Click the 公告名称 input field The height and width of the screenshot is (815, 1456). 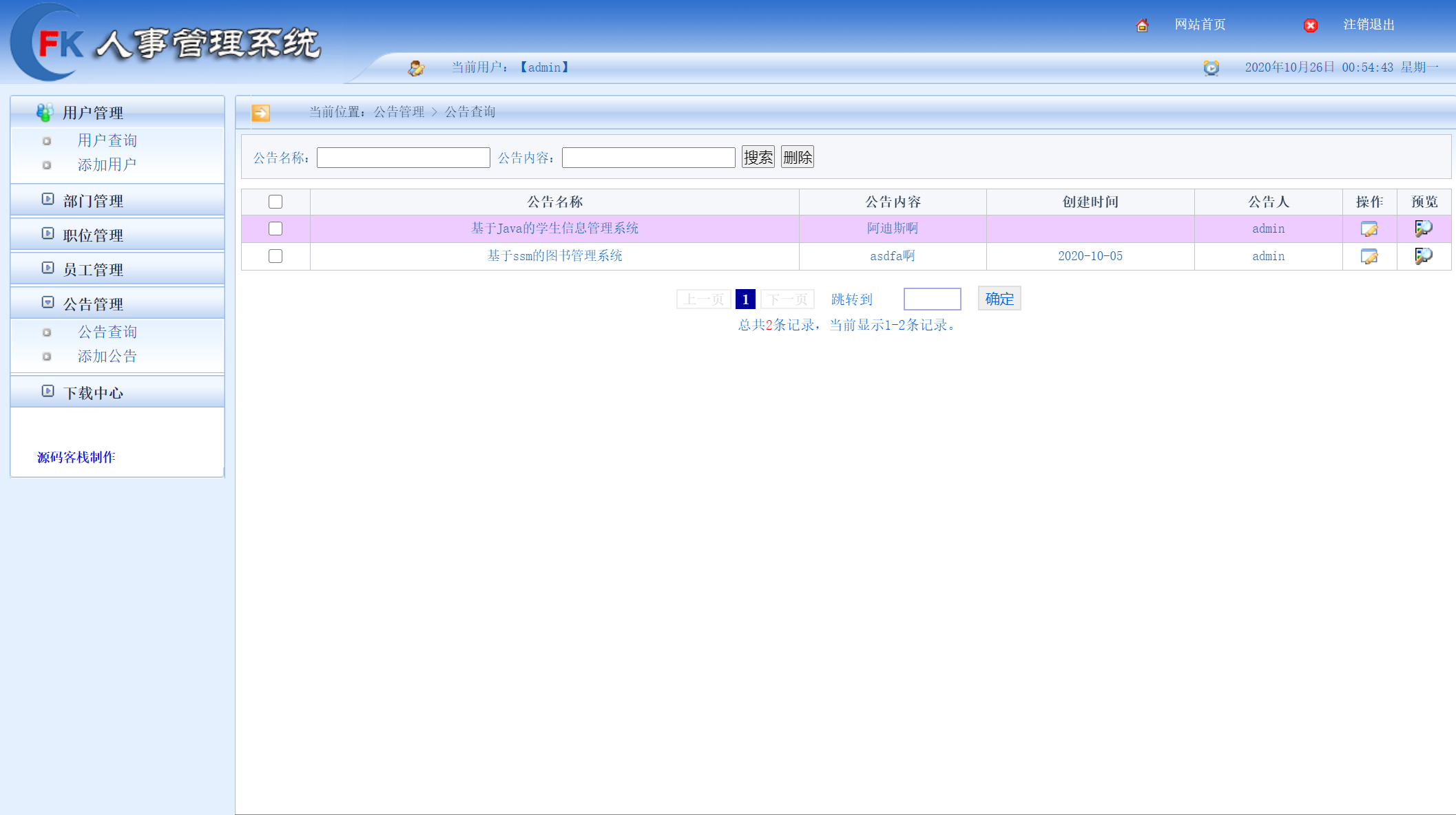pos(403,158)
